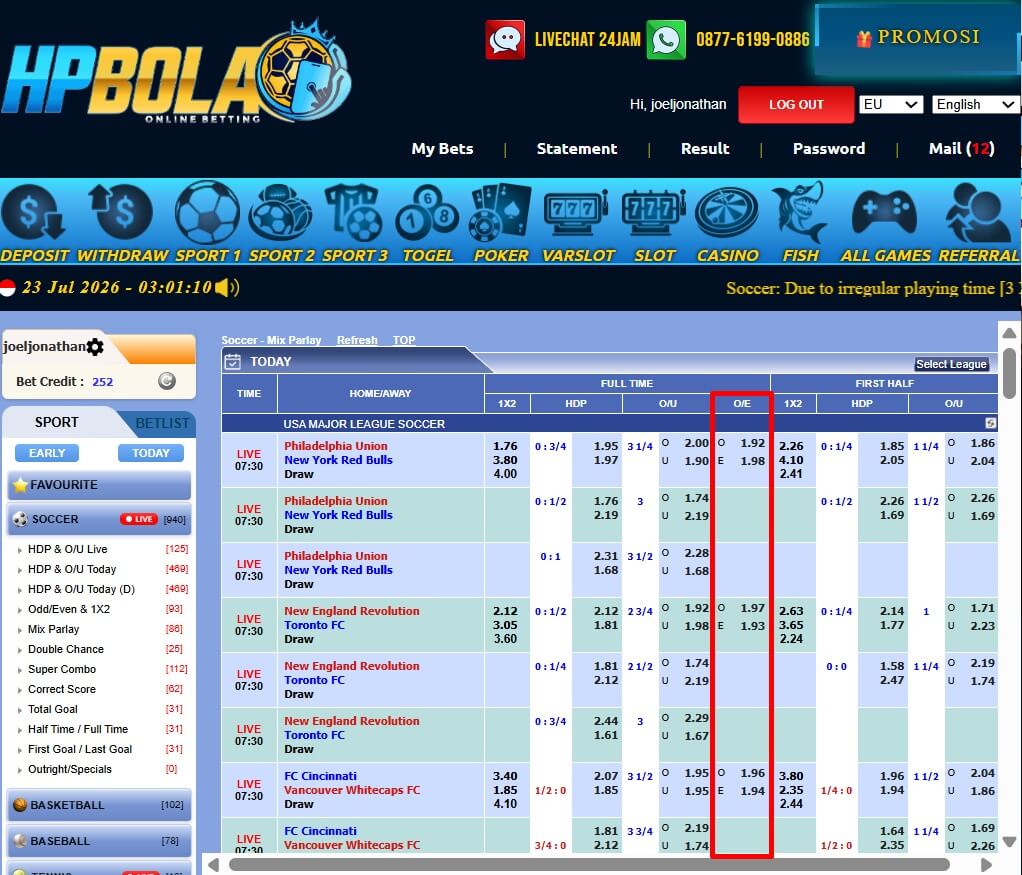Viewport: 1022px width, 875px height.
Task: Open Sport 3 jersey icon
Action: click(354, 213)
